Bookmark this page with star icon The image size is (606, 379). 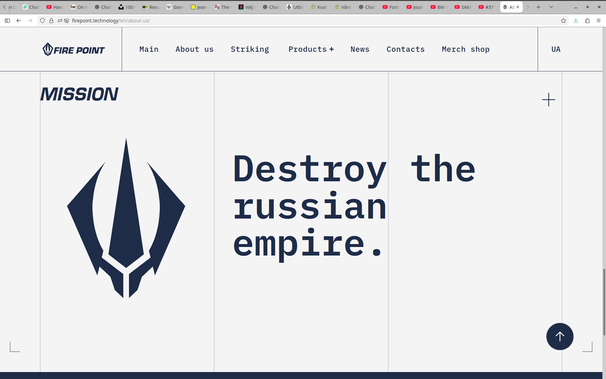[563, 20]
